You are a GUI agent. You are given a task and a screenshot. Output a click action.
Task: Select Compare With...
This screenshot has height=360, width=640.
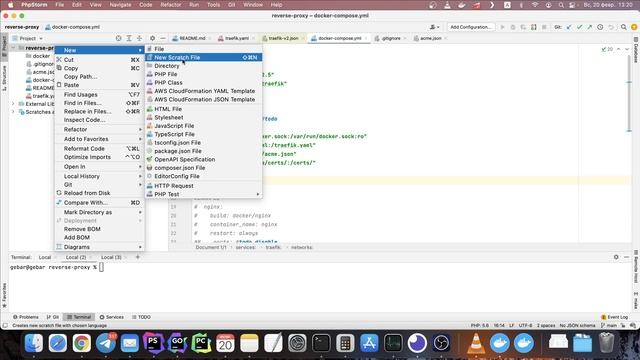pyautogui.click(x=100, y=202)
